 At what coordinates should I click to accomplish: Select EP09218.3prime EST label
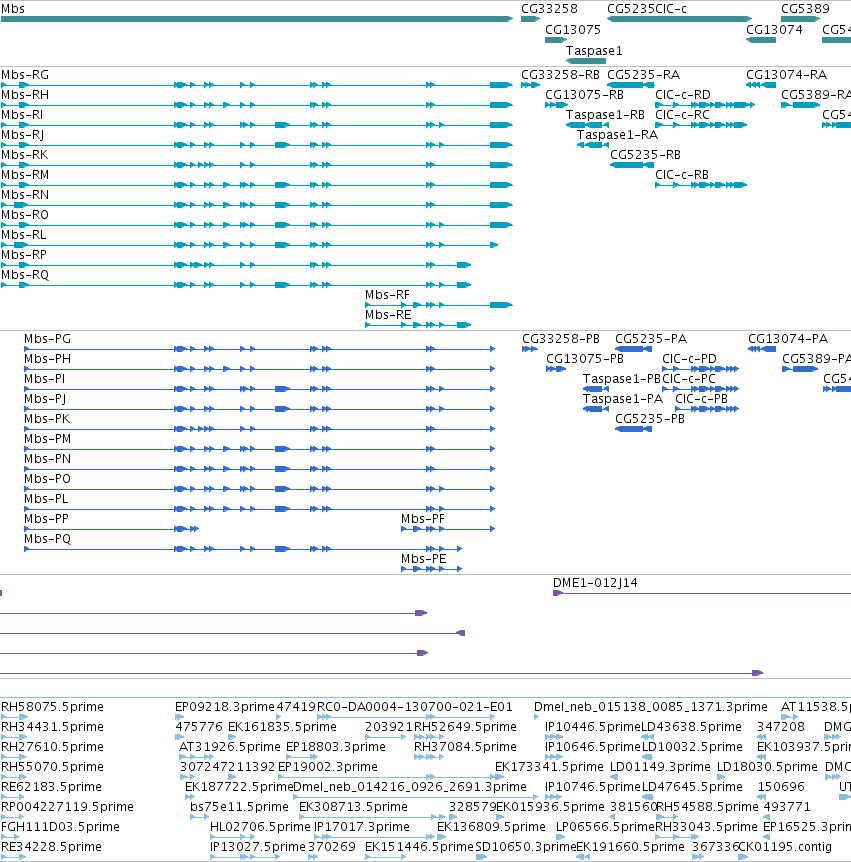point(224,706)
